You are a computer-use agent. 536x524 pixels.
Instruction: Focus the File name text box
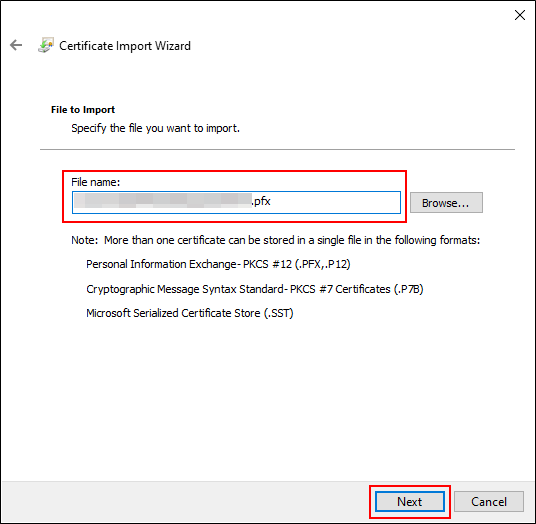click(x=236, y=202)
